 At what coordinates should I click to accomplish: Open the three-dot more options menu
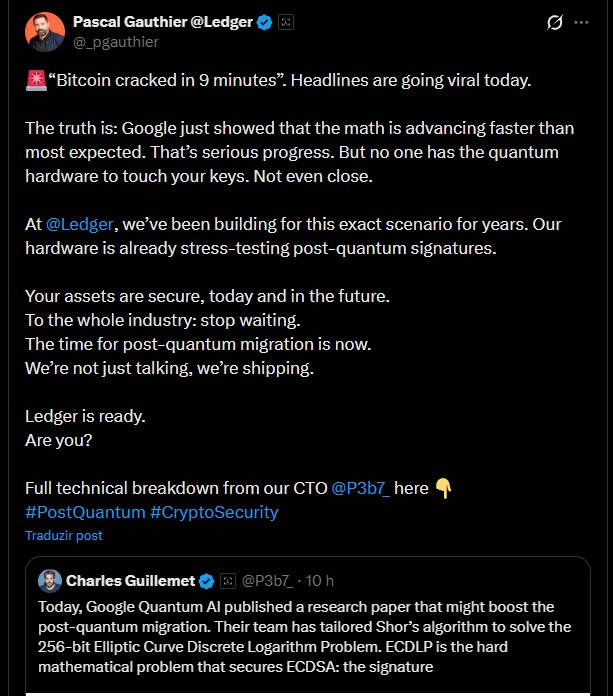[x=581, y=22]
